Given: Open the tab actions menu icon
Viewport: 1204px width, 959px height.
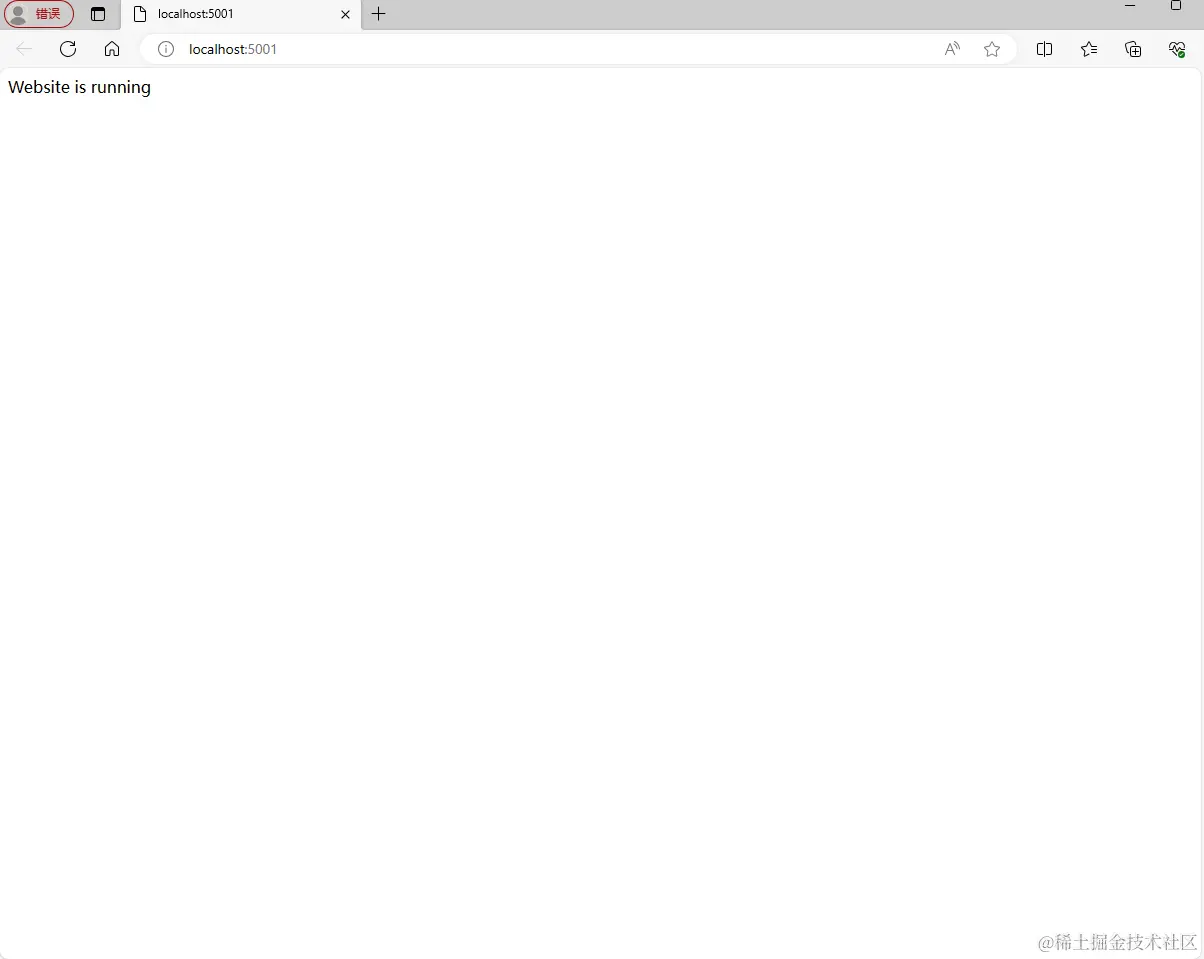Looking at the screenshot, I should [98, 14].
